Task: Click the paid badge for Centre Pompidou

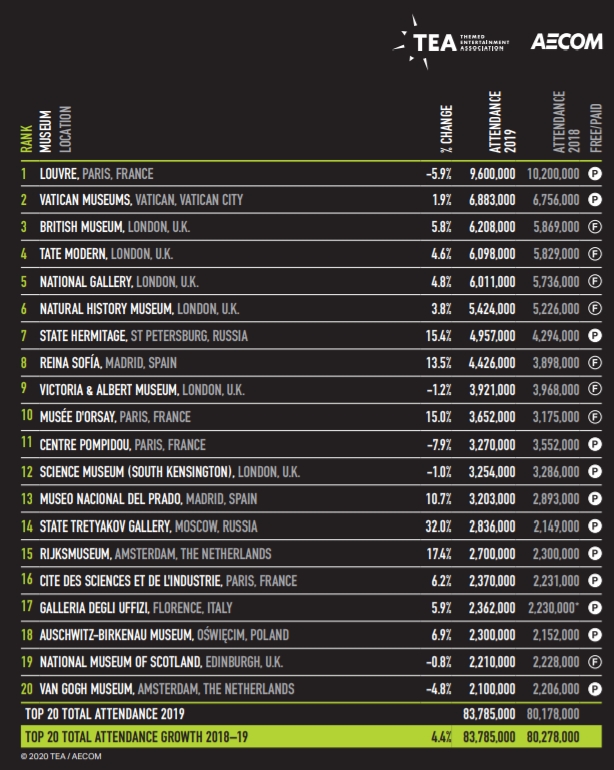Action: (x=595, y=444)
